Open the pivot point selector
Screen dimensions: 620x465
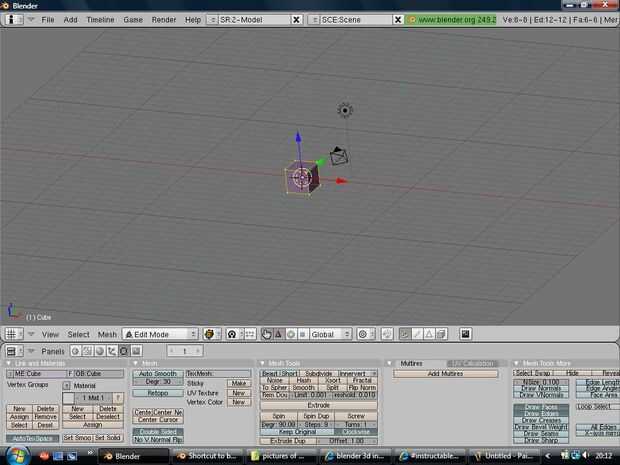click(x=234, y=334)
